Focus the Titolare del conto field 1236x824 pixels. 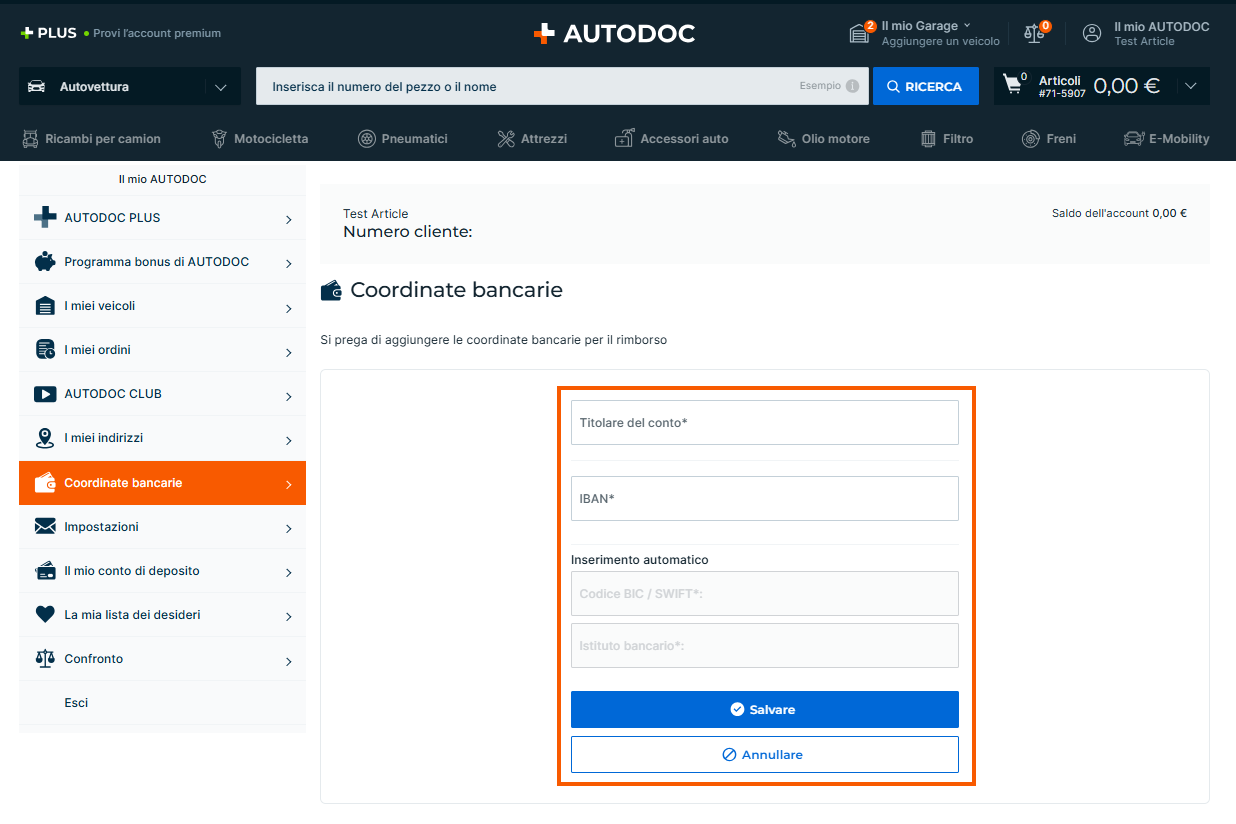click(x=764, y=423)
